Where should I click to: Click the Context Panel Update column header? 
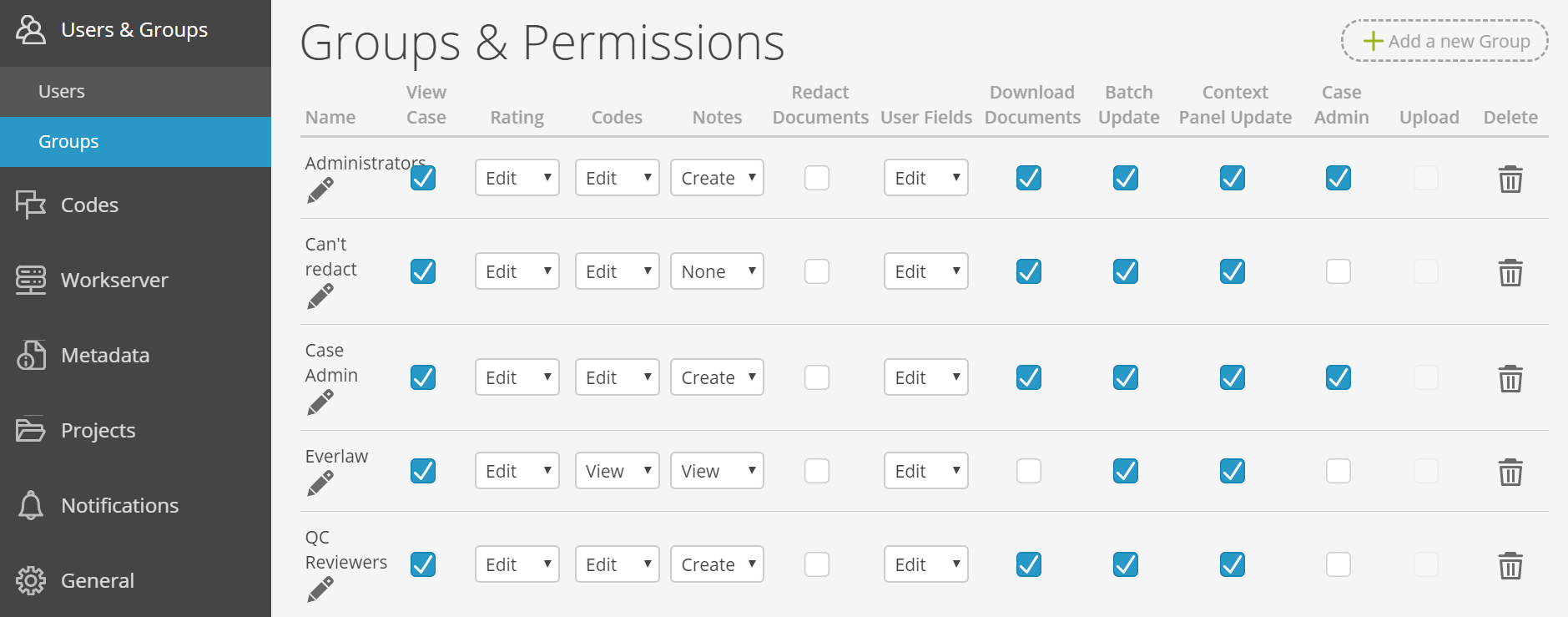tap(1235, 104)
